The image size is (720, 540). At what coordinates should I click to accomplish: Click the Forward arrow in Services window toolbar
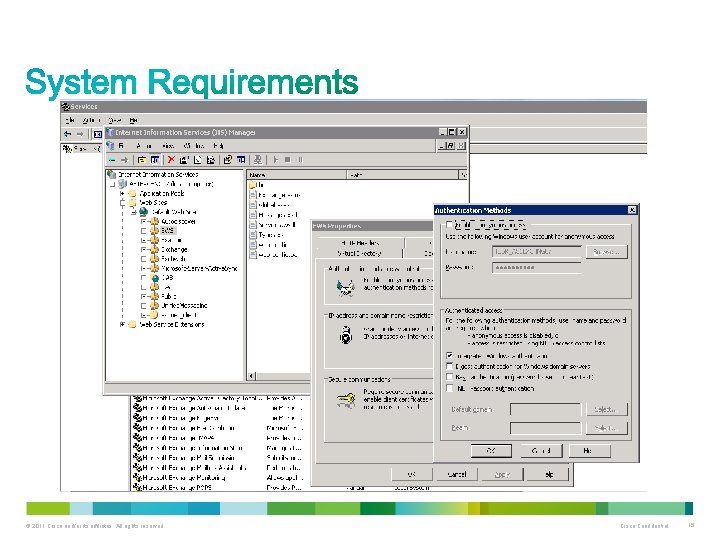pyautogui.click(x=80, y=134)
